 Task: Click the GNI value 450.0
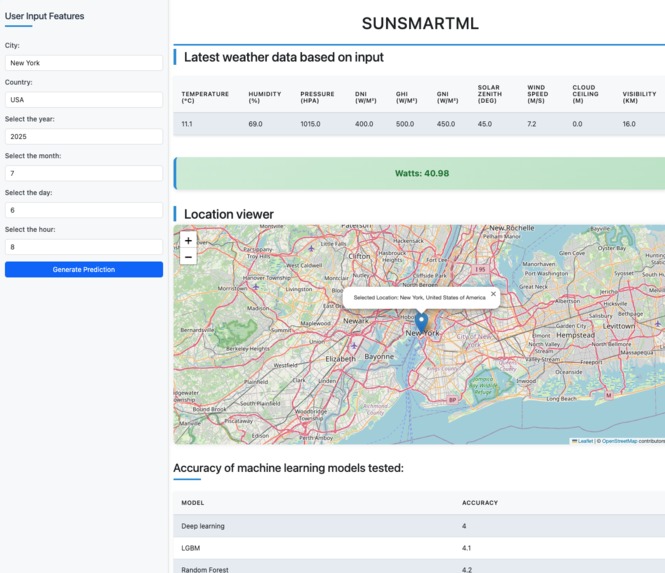tap(446, 124)
